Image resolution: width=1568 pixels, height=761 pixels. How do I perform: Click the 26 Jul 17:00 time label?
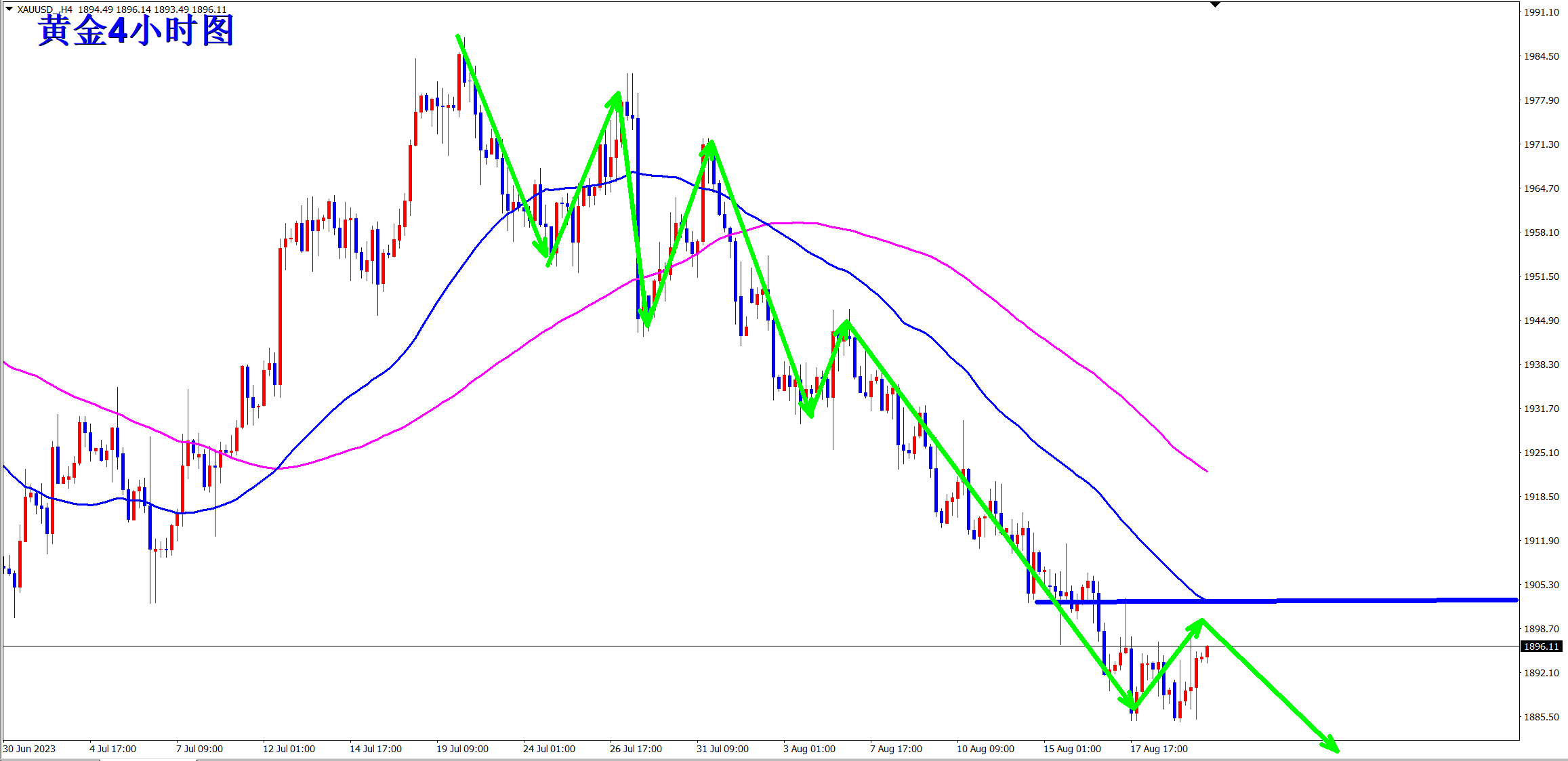pos(636,749)
